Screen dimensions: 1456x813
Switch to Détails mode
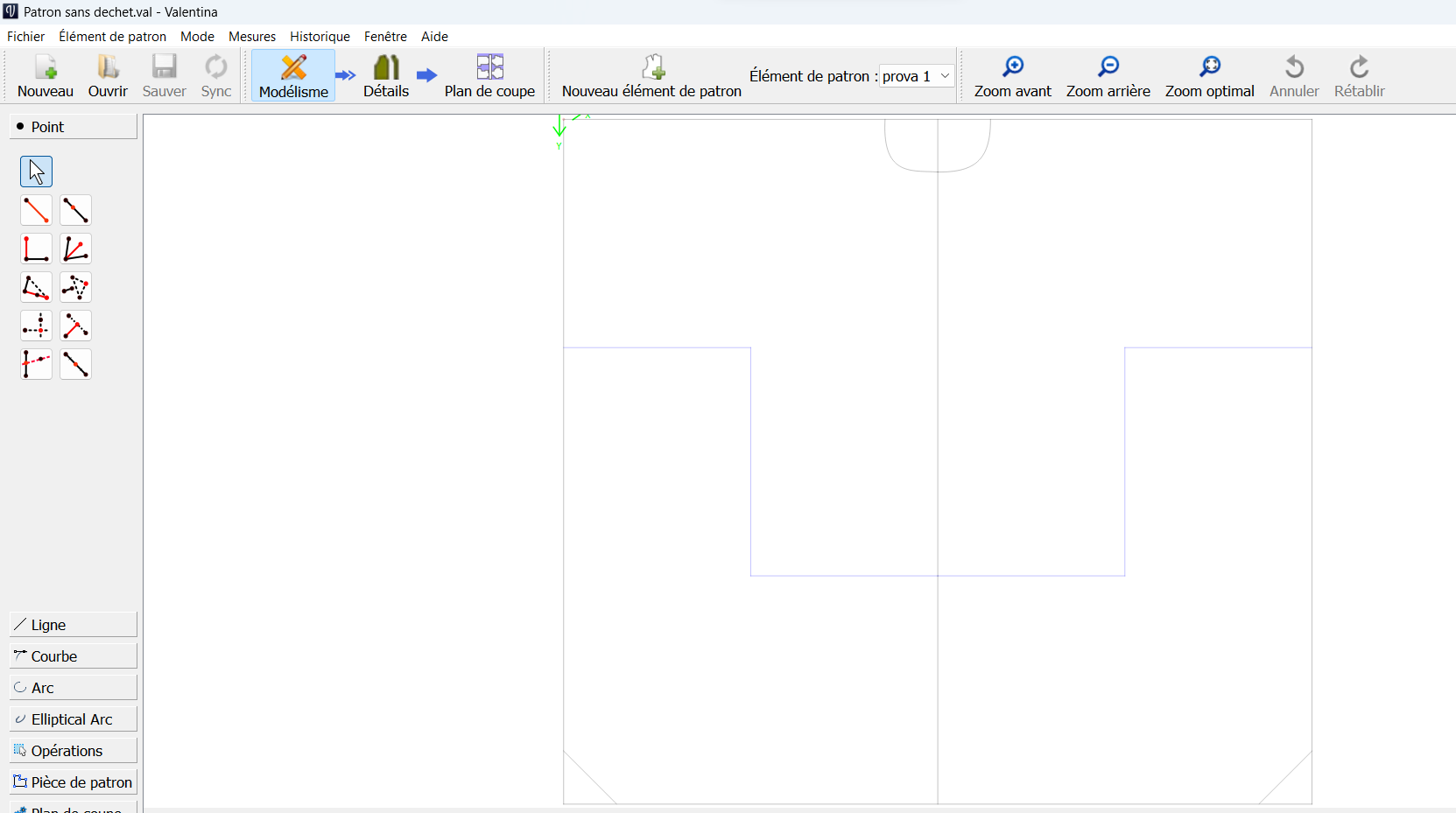386,76
